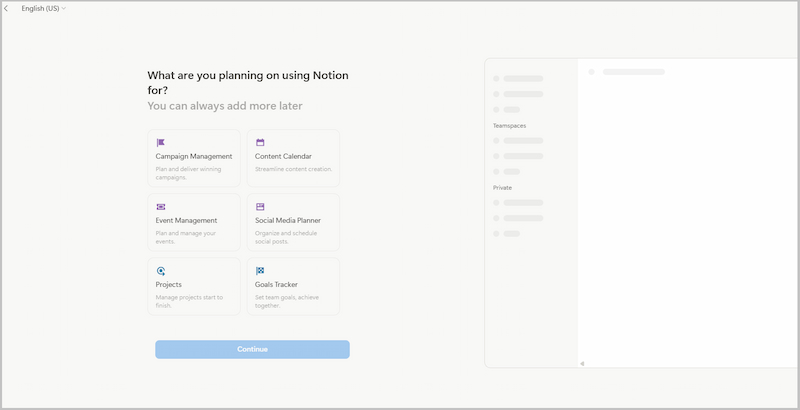Viewport: 800px width, 410px height.
Task: Click the 'What are you planning' heading
Action: (248, 83)
